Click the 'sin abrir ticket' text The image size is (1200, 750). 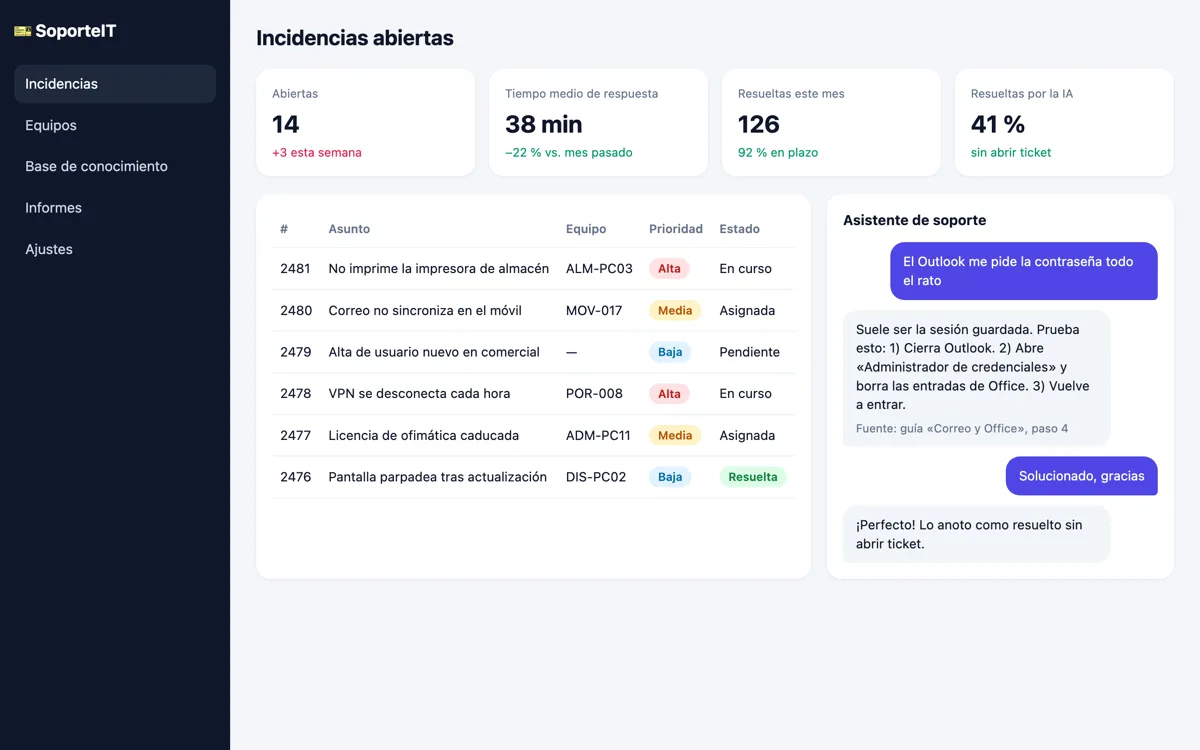pyautogui.click(x=1011, y=153)
